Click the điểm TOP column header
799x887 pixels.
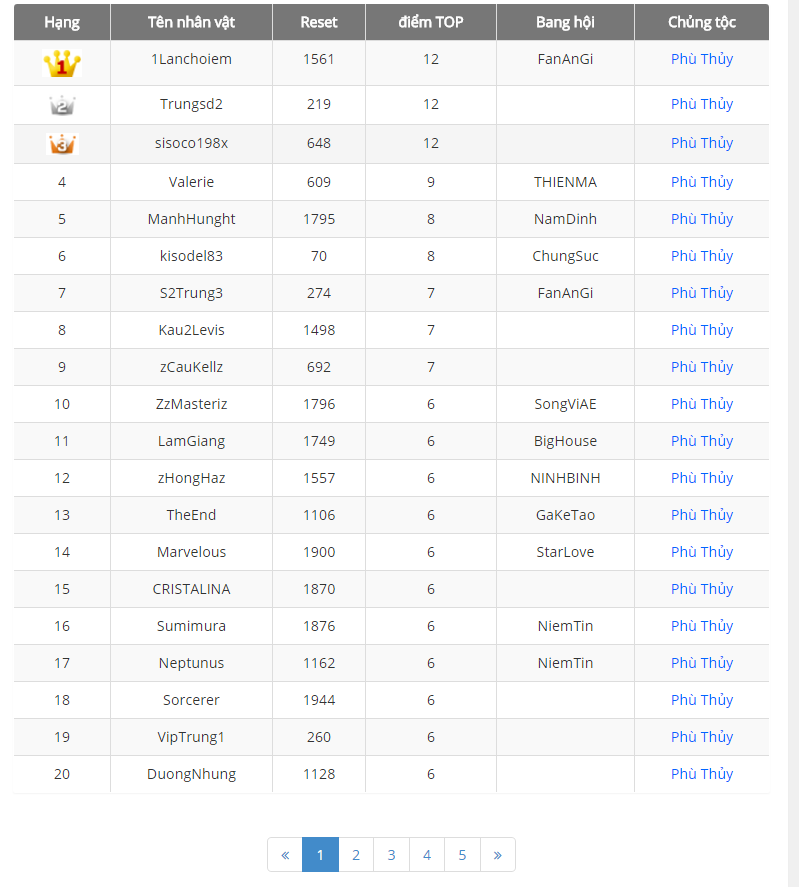tap(431, 22)
